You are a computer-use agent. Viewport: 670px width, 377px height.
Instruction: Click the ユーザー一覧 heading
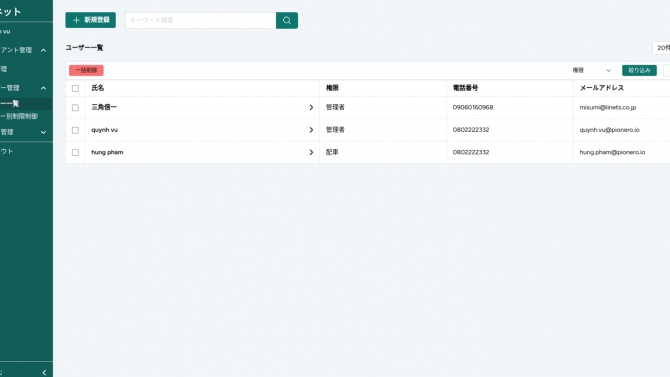coord(84,48)
